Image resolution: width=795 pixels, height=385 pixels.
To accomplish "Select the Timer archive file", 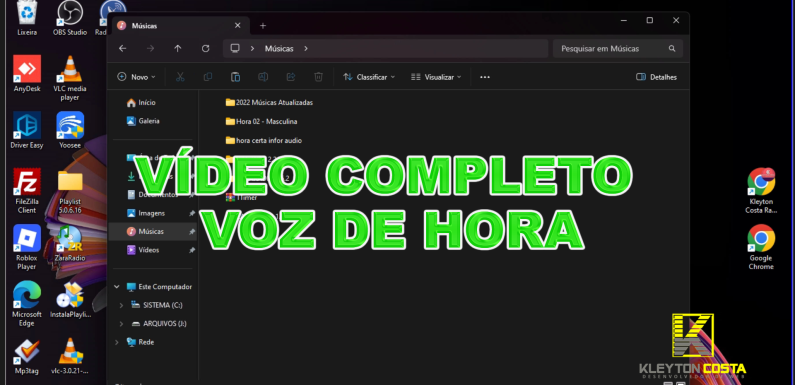I will click(242, 198).
